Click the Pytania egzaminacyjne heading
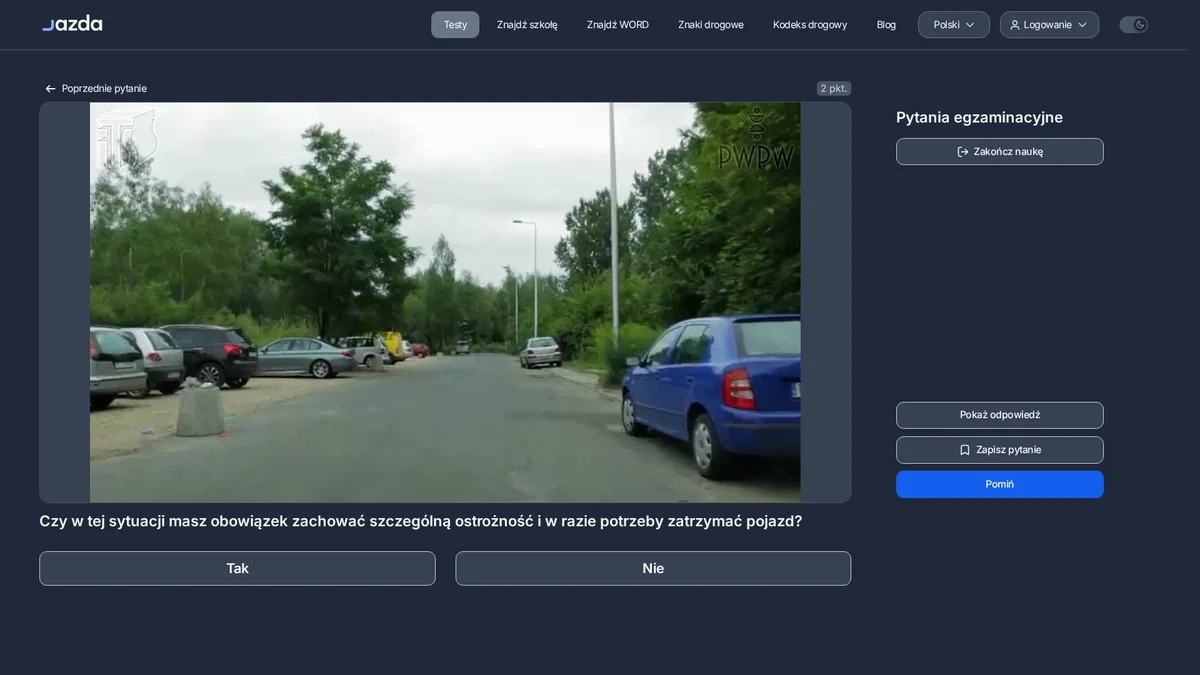The width and height of the screenshot is (1200, 675). point(979,117)
